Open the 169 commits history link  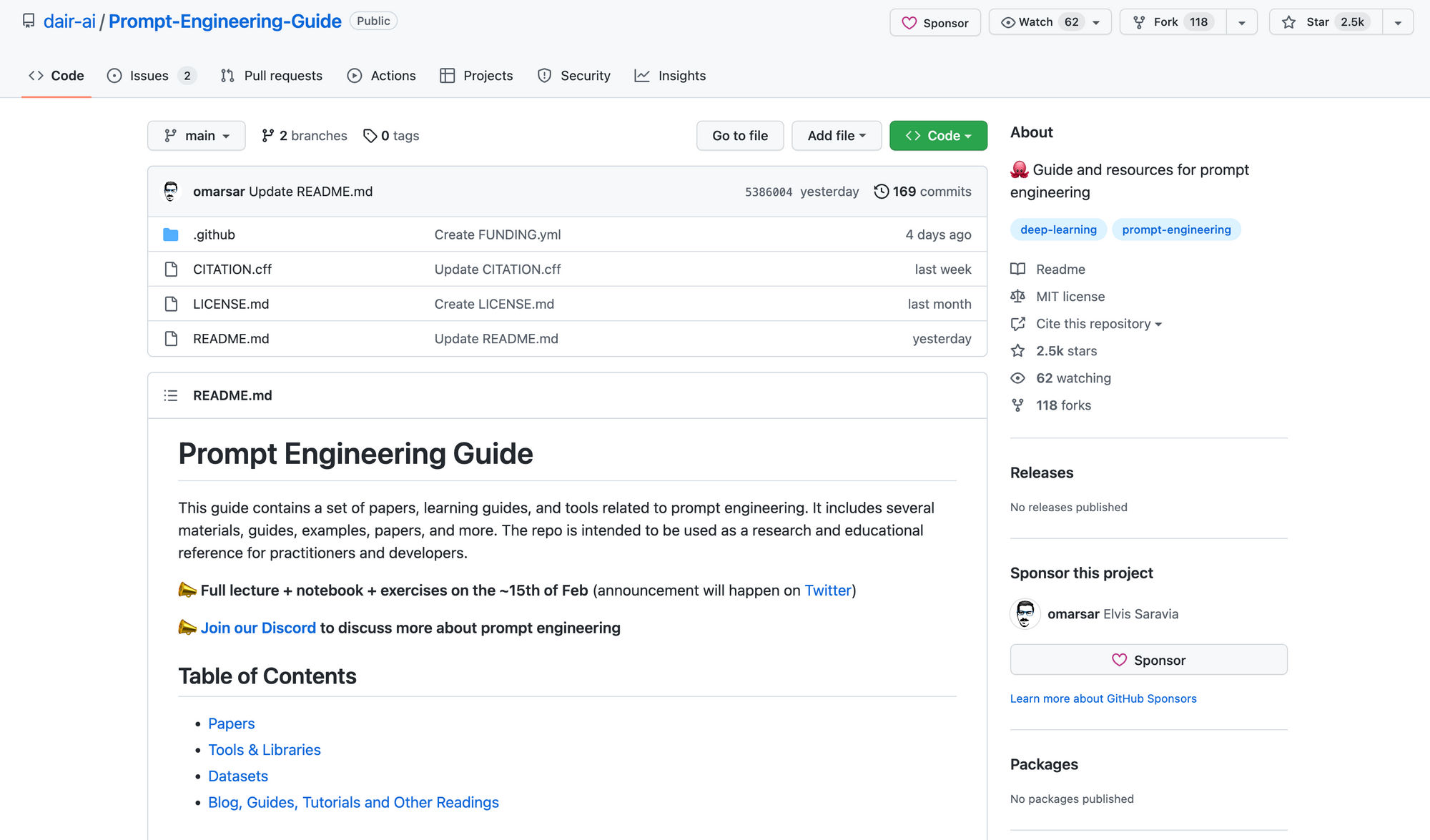click(x=923, y=192)
